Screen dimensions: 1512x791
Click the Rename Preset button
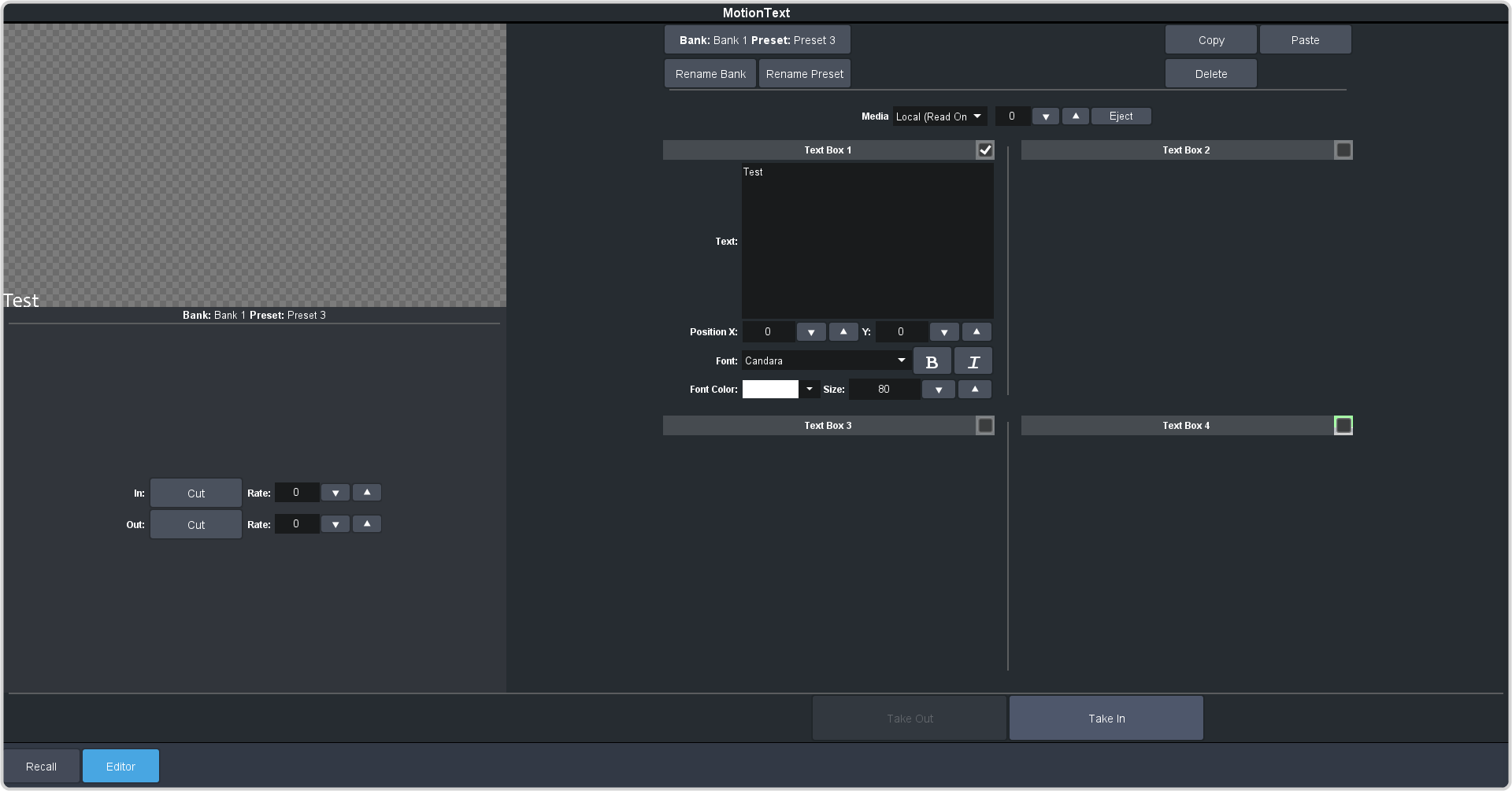(804, 74)
